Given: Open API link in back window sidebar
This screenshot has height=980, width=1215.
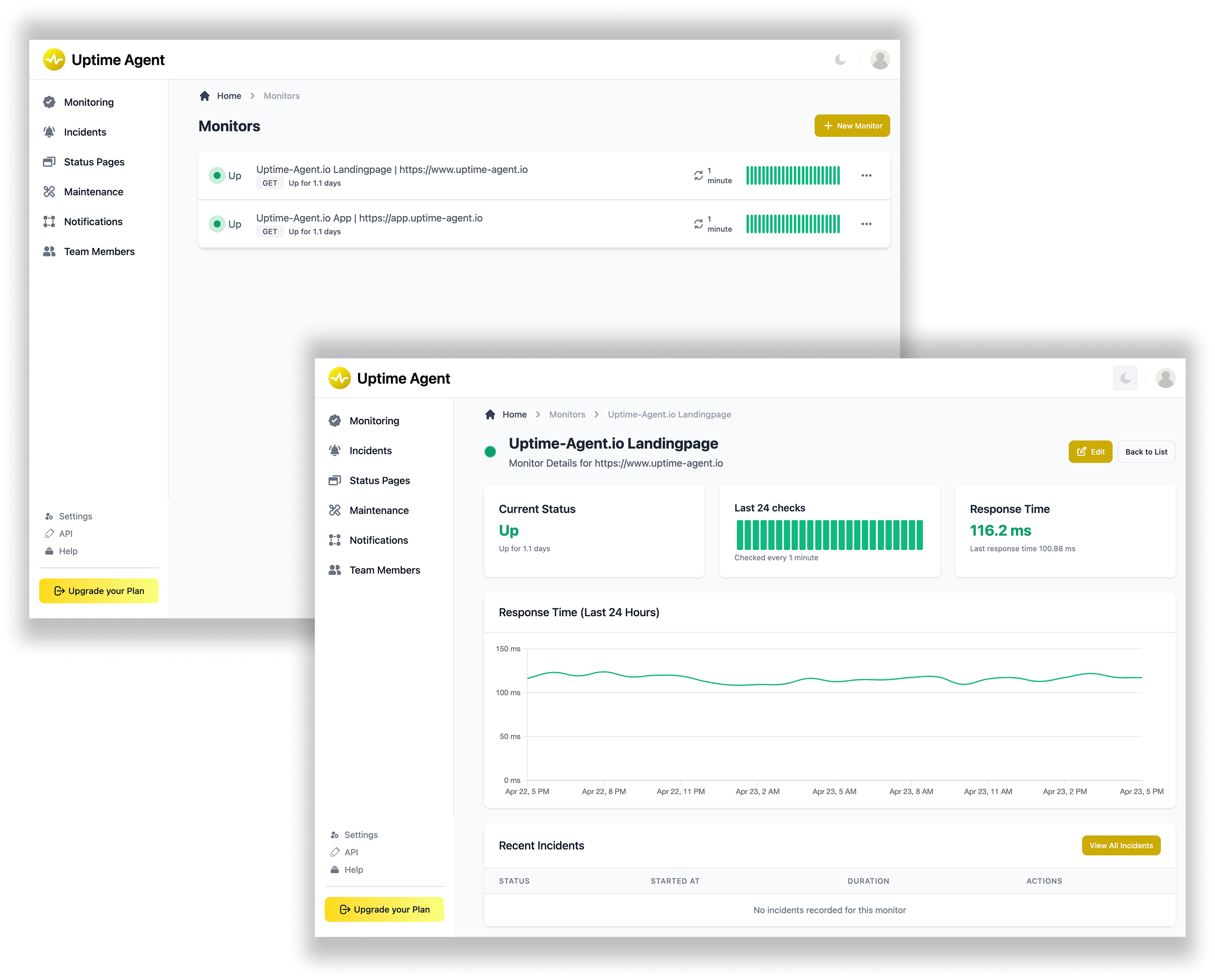Looking at the screenshot, I should (59, 533).
